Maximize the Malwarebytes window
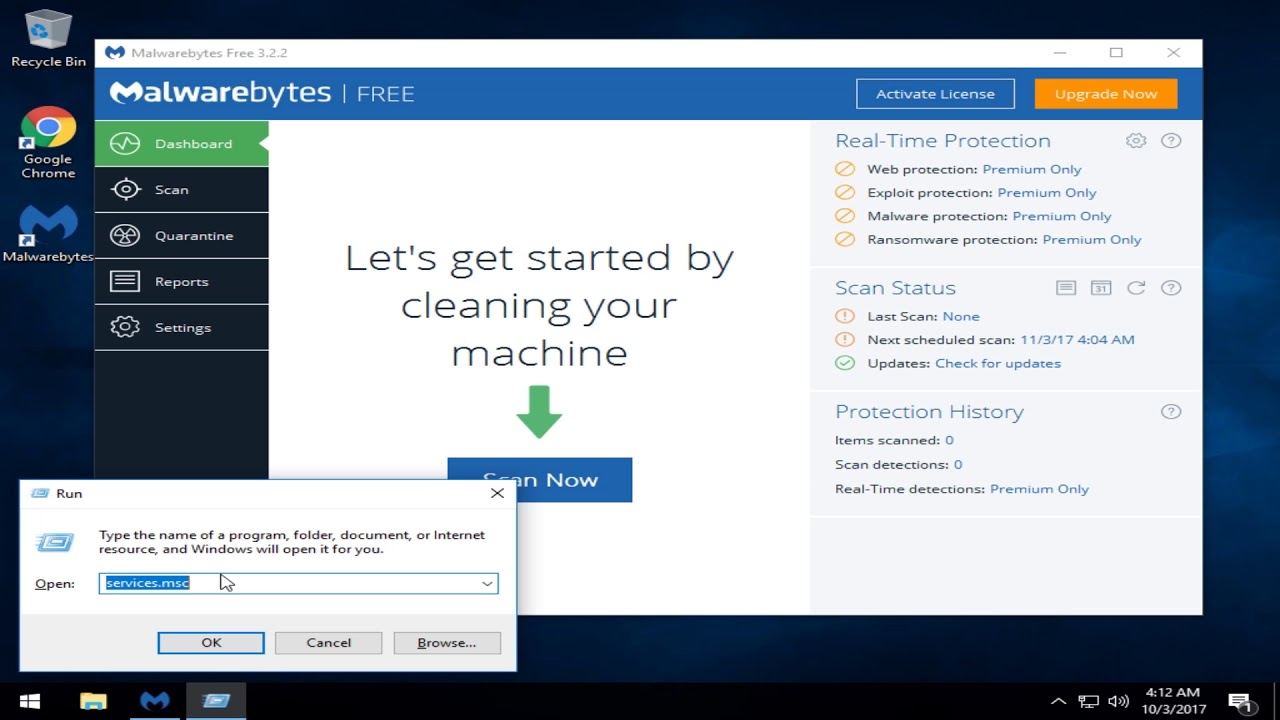 pyautogui.click(x=1116, y=53)
